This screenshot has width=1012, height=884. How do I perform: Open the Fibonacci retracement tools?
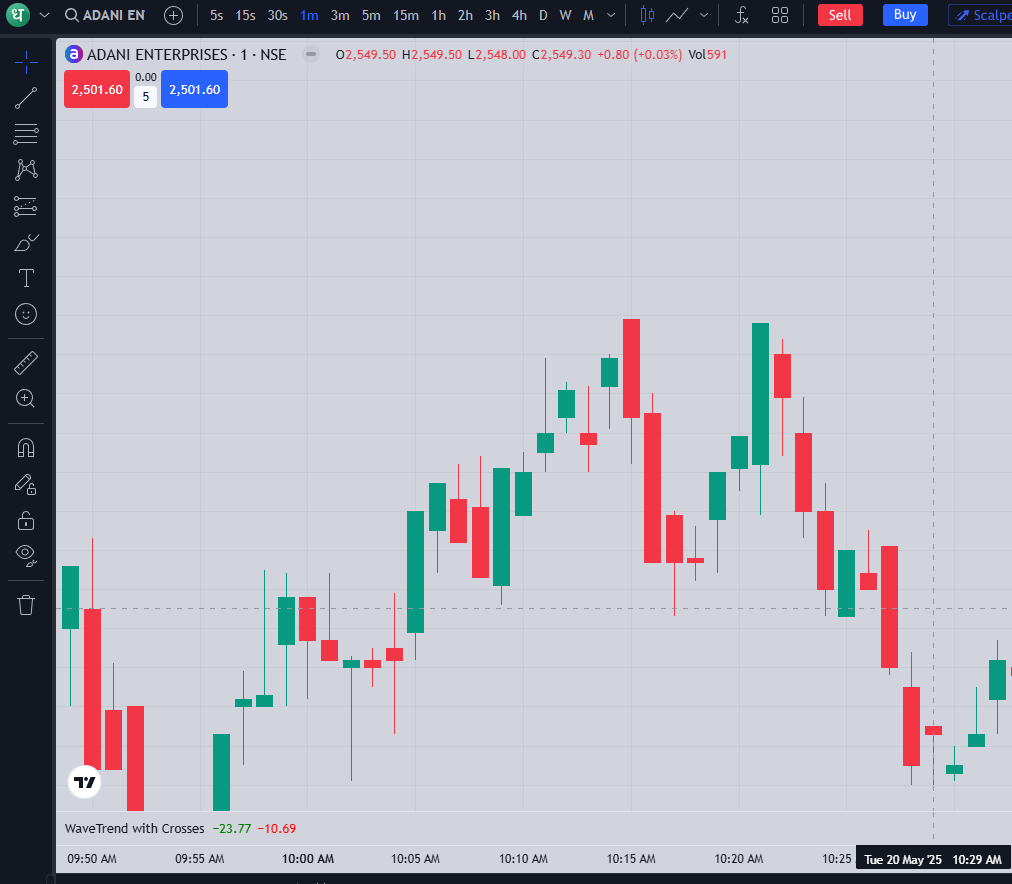[x=26, y=134]
